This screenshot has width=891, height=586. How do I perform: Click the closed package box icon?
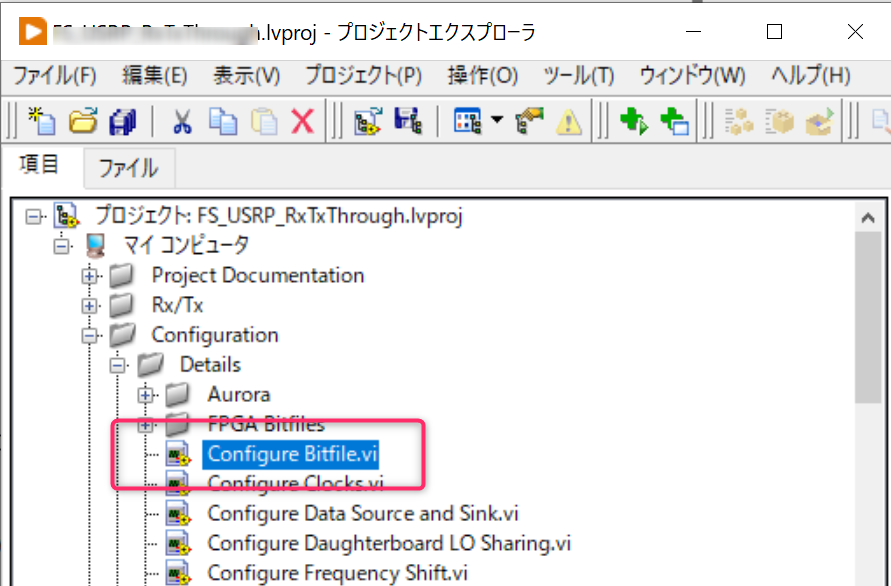coord(779,121)
